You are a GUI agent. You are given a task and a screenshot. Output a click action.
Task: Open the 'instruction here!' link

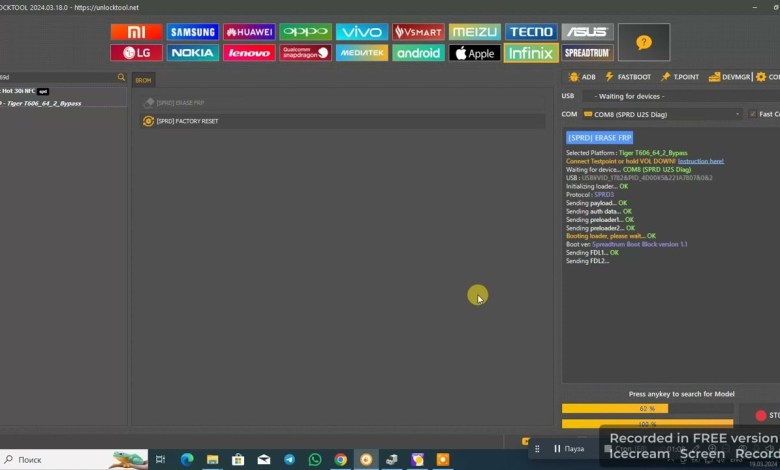point(700,161)
